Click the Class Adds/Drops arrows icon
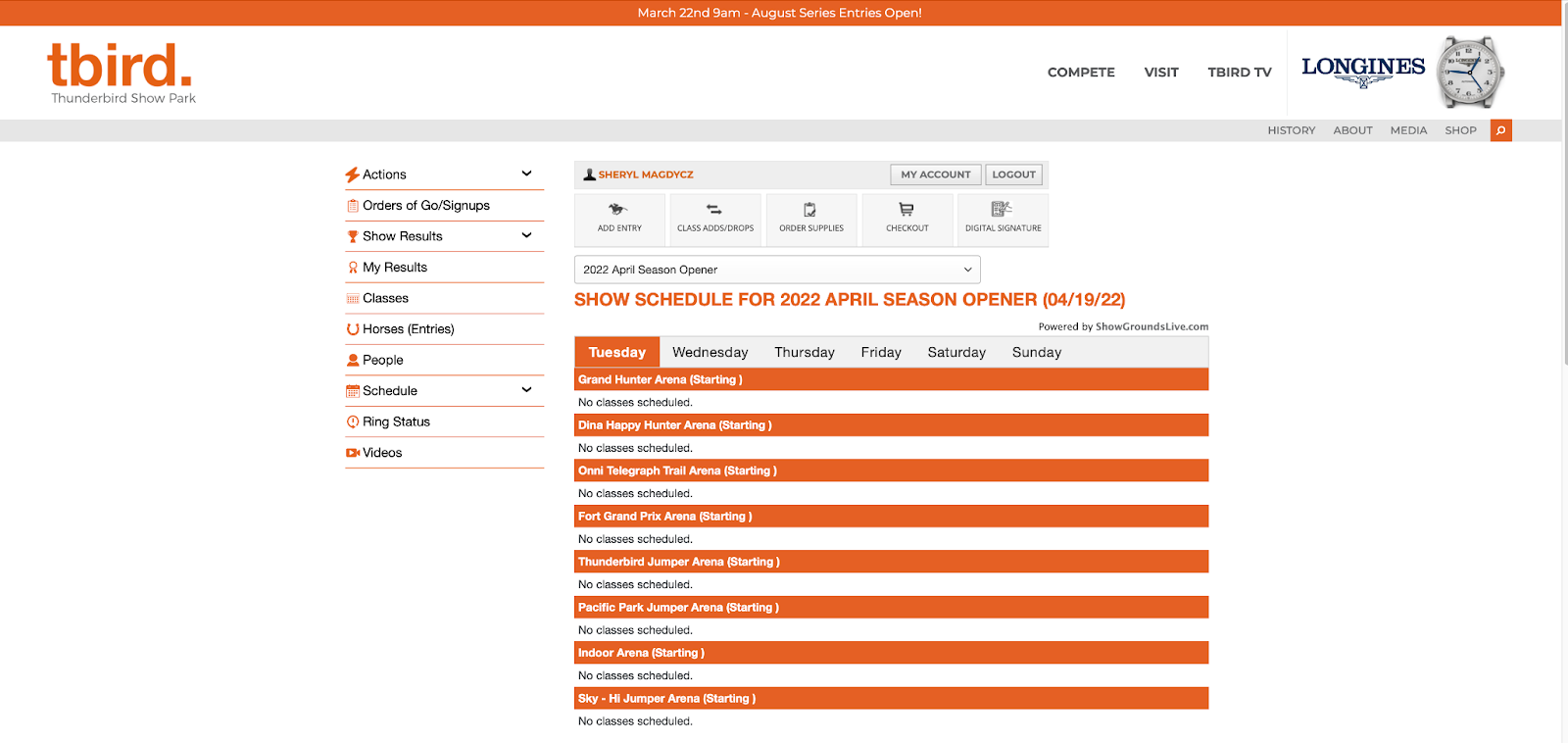 tap(714, 209)
